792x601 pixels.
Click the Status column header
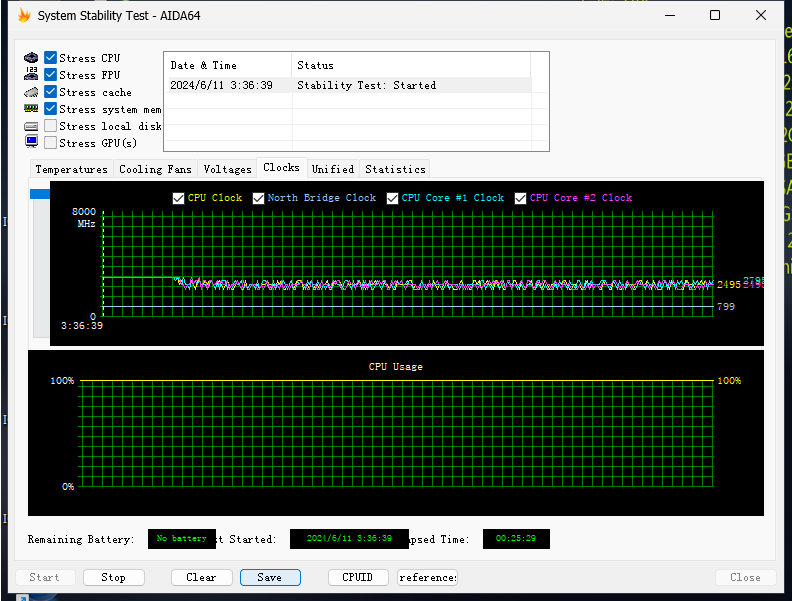click(x=411, y=65)
